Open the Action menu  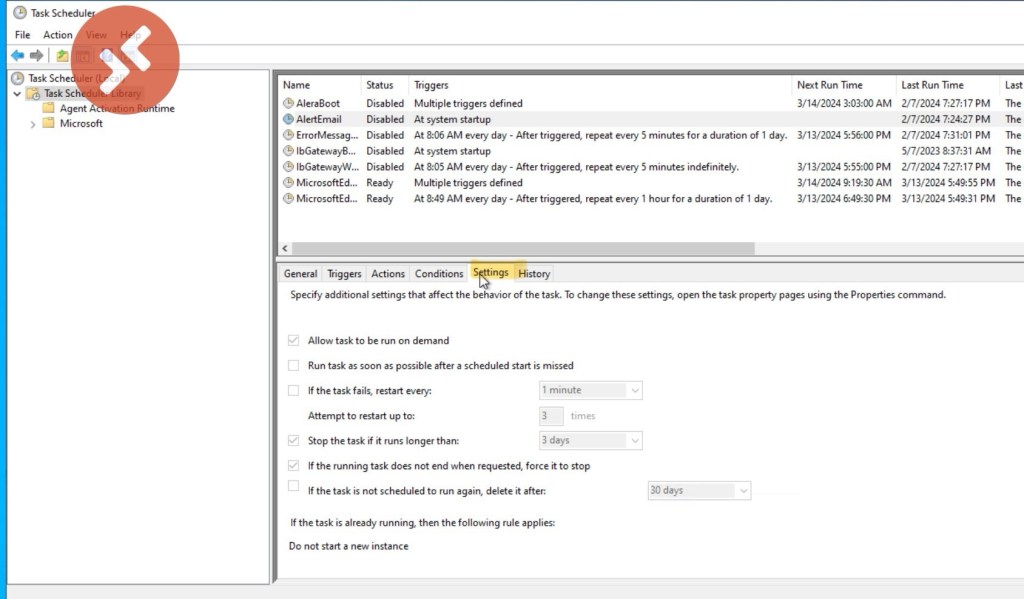[58, 35]
